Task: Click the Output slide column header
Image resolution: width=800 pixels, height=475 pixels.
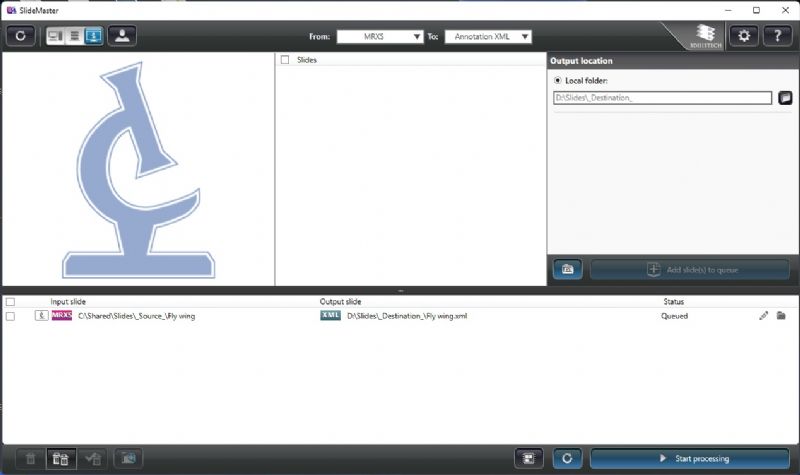Action: coord(340,302)
